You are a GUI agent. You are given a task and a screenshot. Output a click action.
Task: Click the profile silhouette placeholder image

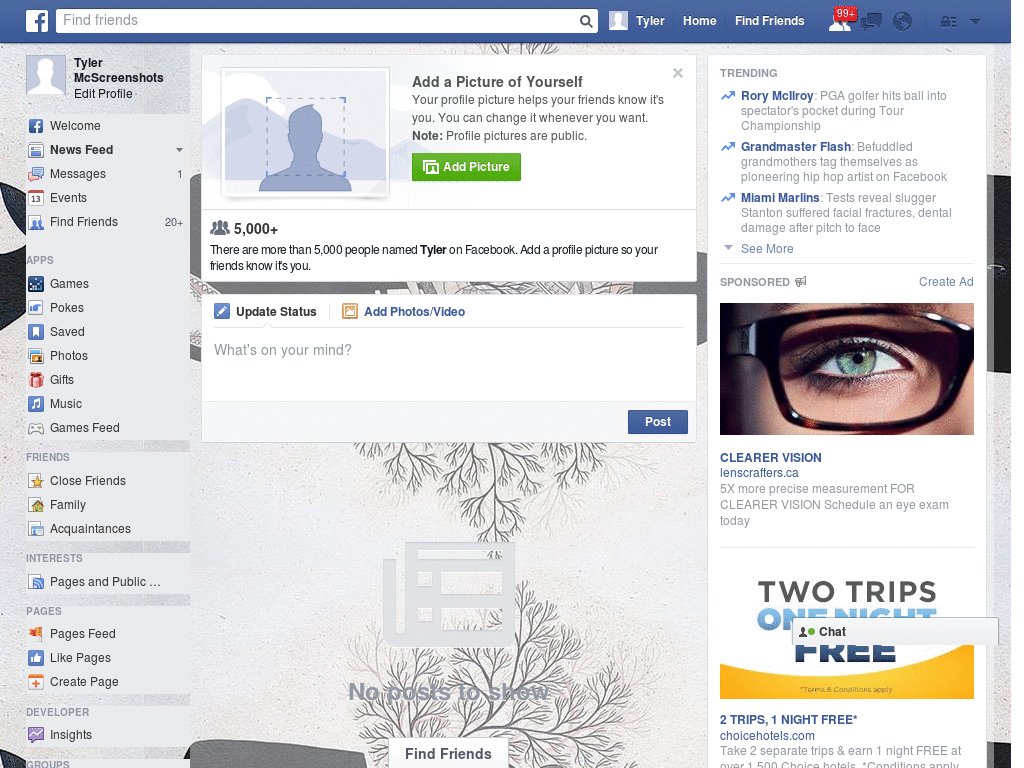(x=306, y=133)
